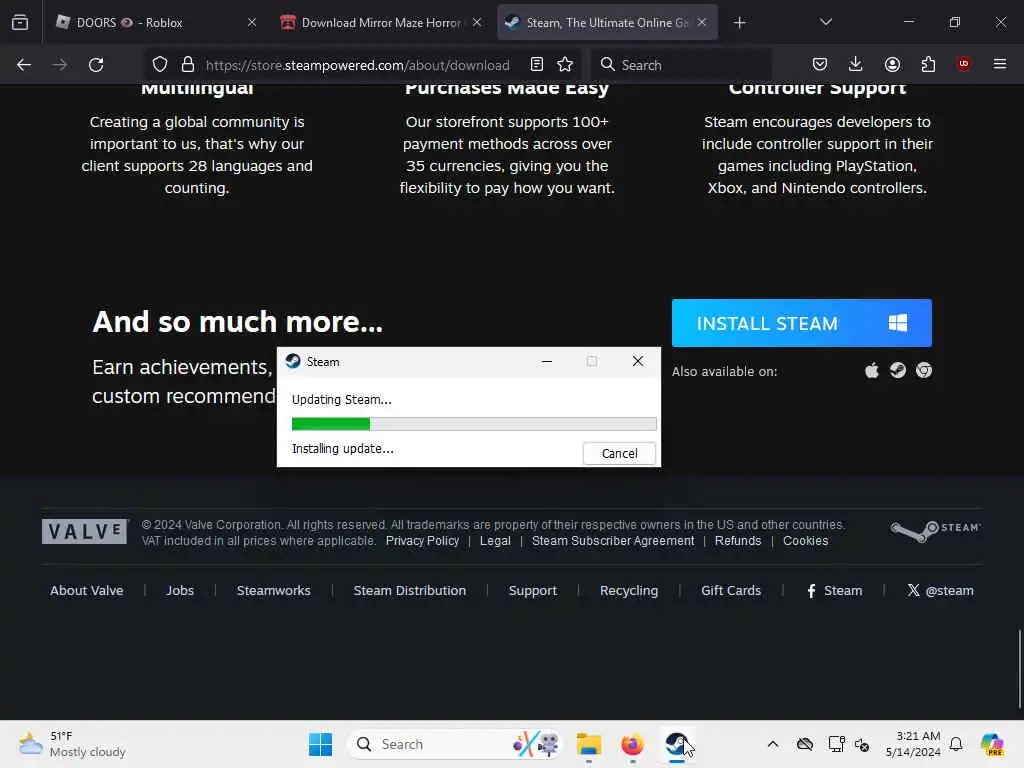Open Steam Facebook page link
This screenshot has width=1024, height=768.
tap(835, 590)
